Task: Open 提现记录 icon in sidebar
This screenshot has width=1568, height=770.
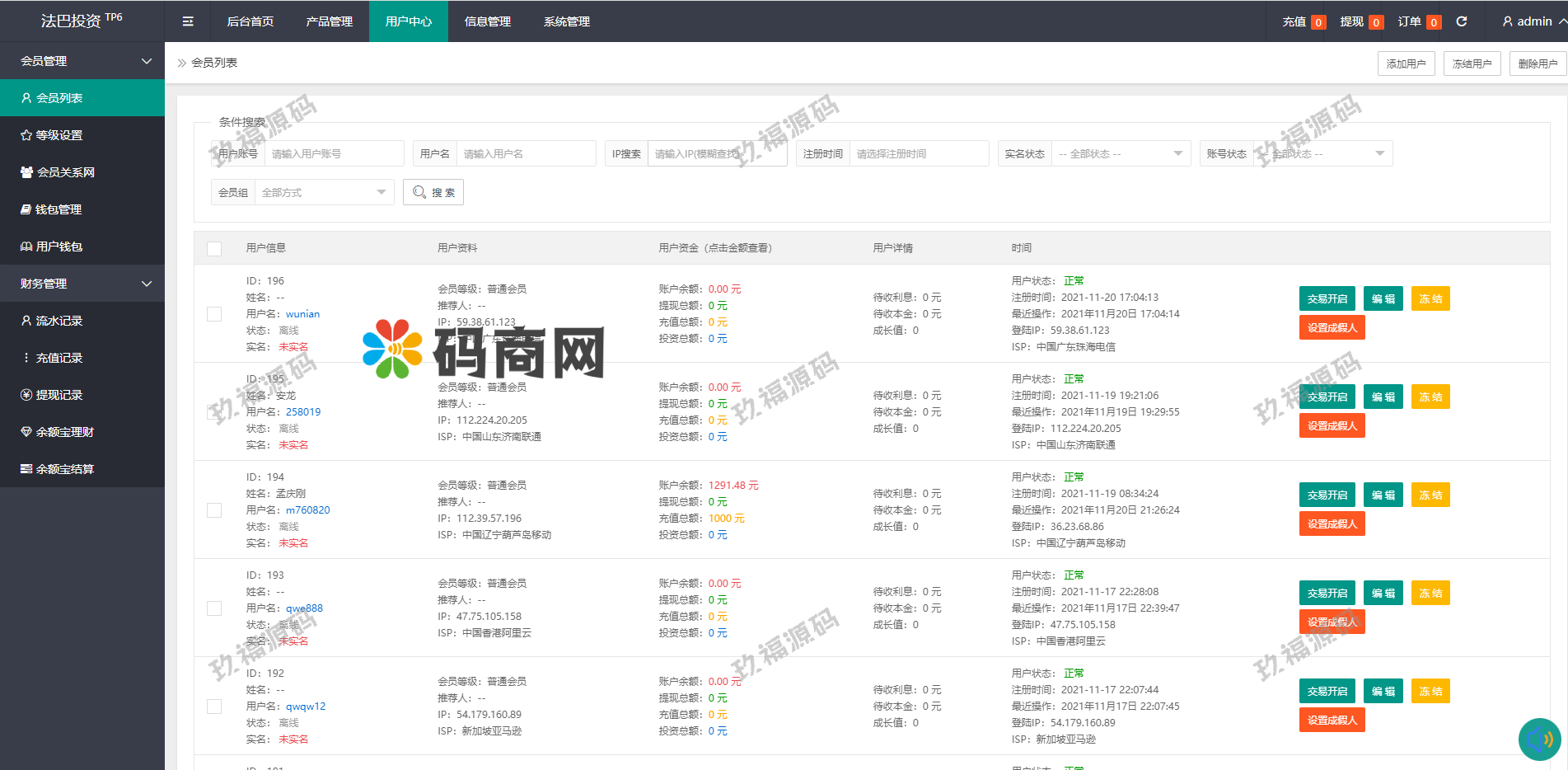Action: coord(26,395)
